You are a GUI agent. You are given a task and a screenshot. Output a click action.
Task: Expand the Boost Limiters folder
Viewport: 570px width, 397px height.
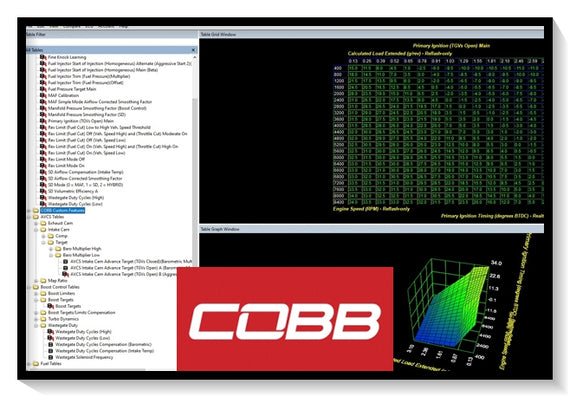click(x=36, y=293)
